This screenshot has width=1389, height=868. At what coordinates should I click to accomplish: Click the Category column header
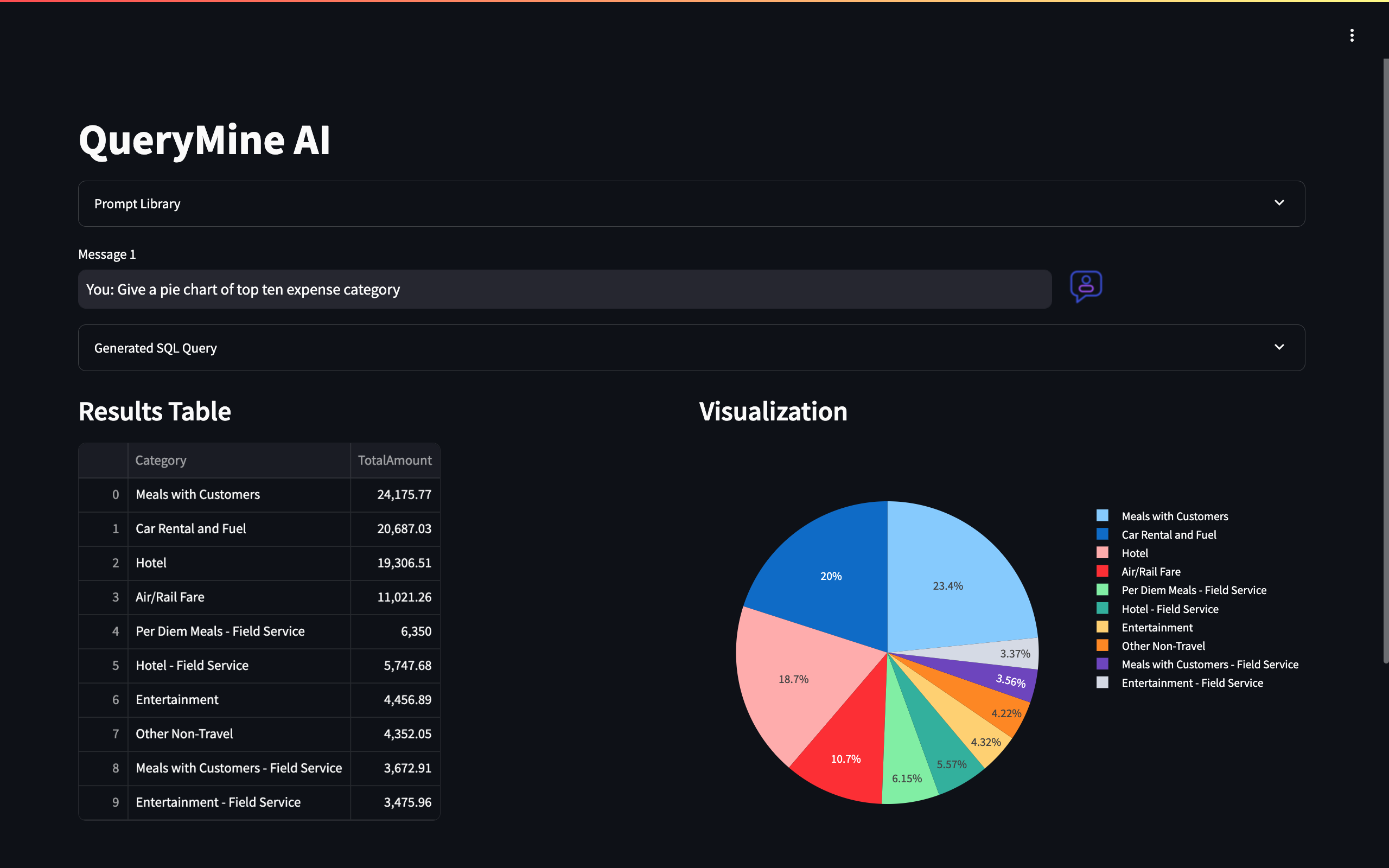pyautogui.click(x=161, y=460)
